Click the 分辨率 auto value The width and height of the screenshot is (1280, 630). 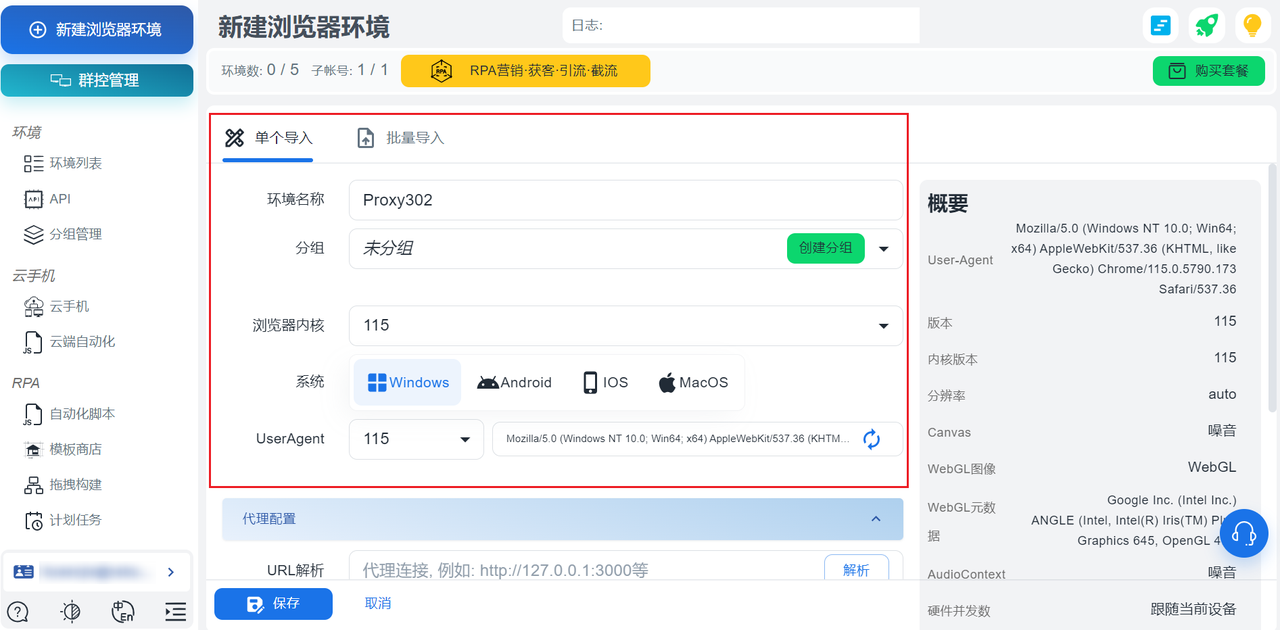1222,394
